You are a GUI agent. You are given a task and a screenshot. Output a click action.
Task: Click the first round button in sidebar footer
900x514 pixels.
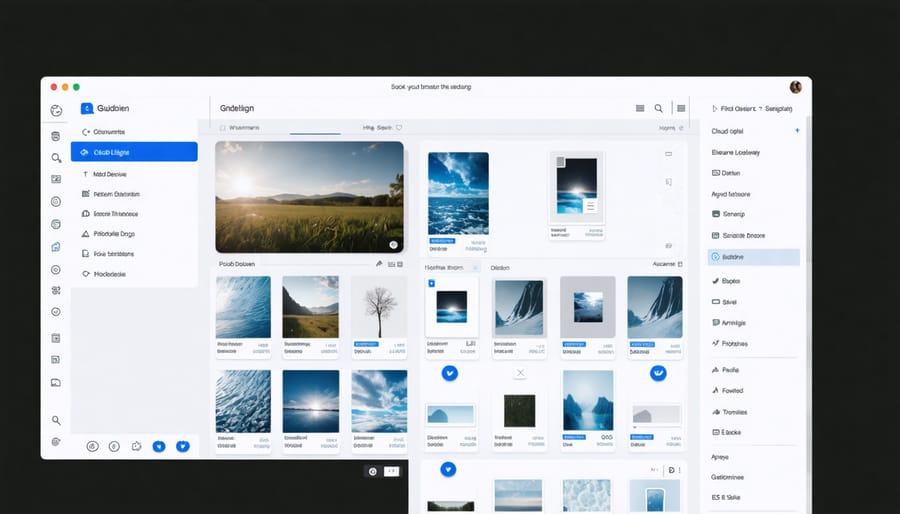click(92, 446)
